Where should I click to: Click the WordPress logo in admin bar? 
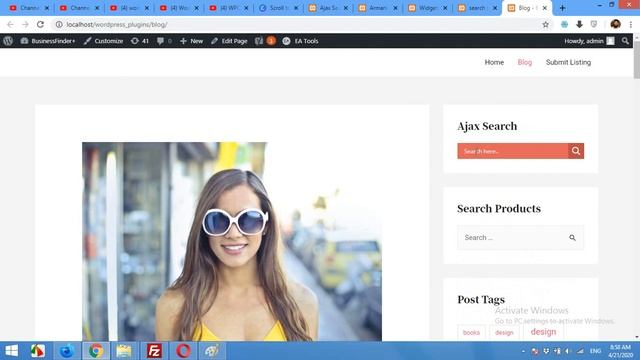click(x=8, y=41)
